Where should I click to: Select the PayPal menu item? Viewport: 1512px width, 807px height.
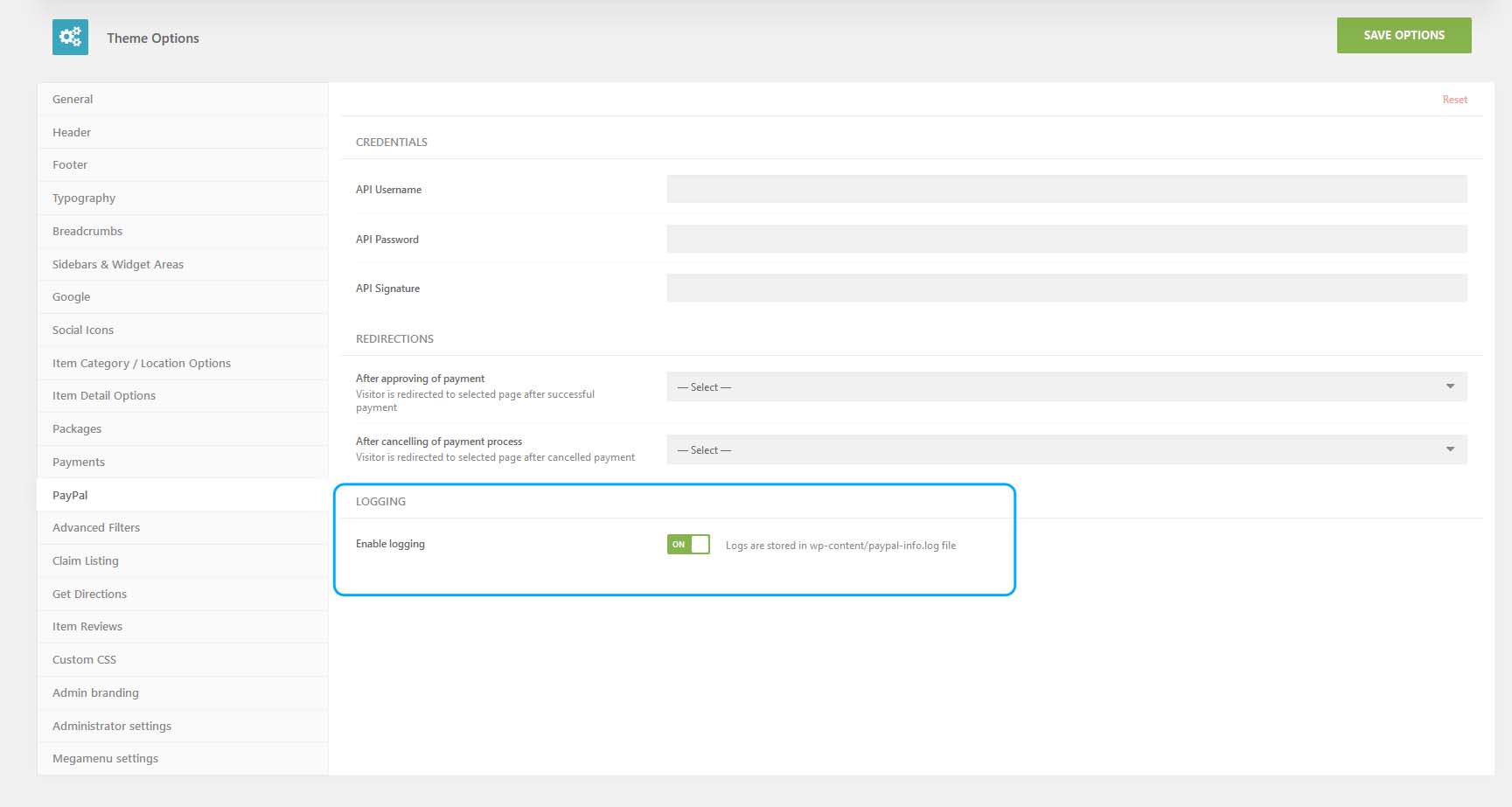[182, 495]
